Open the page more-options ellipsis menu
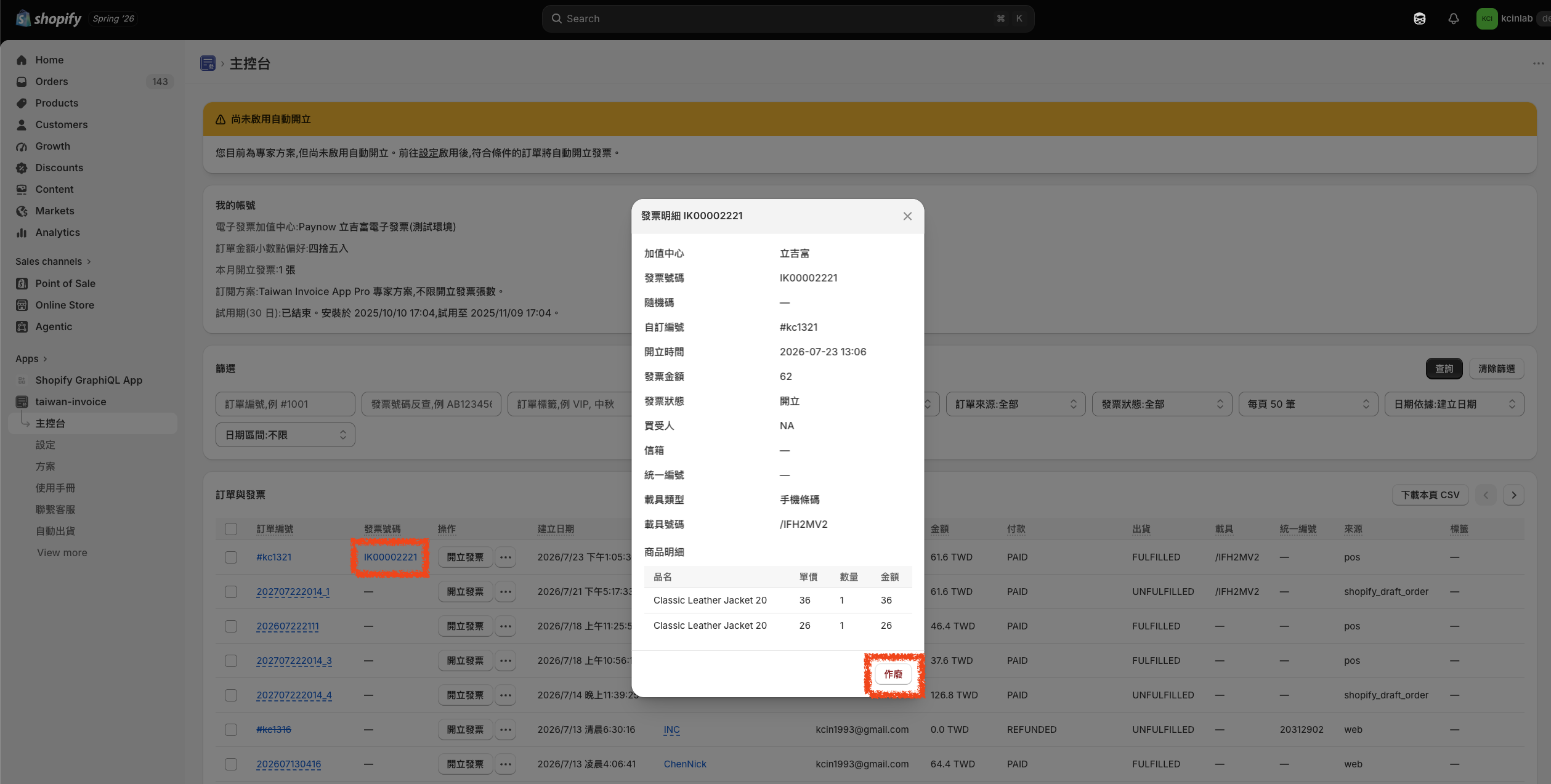This screenshot has height=784, width=1551. point(1538,63)
